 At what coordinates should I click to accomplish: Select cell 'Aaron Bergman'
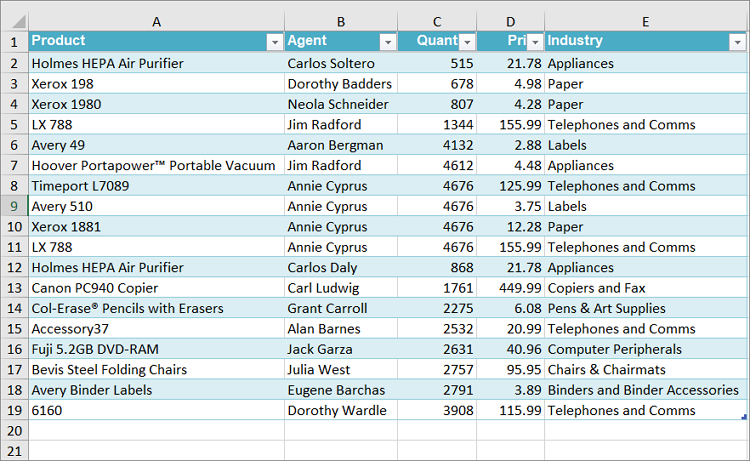(x=341, y=145)
